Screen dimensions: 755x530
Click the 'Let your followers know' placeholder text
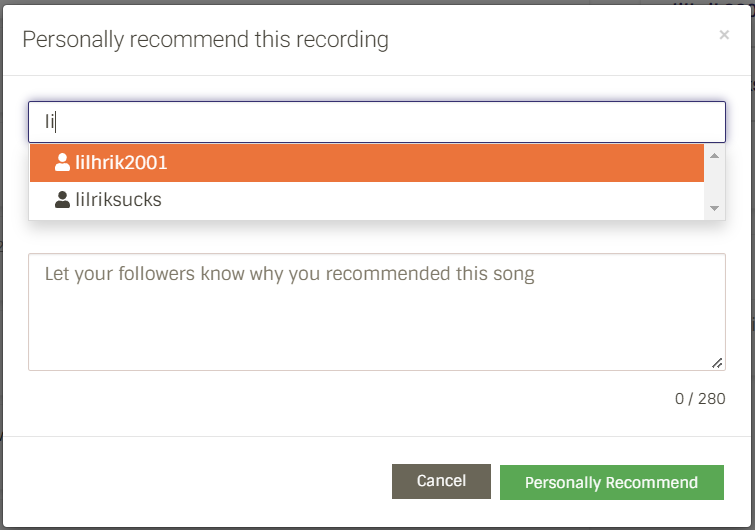(290, 274)
